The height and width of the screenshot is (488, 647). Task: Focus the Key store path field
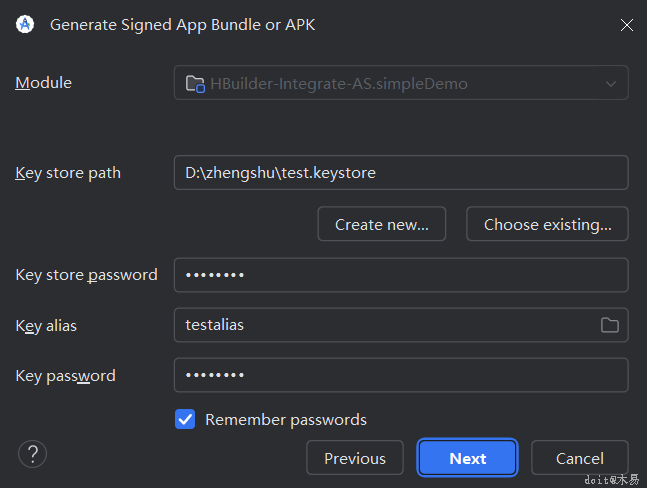click(x=400, y=173)
